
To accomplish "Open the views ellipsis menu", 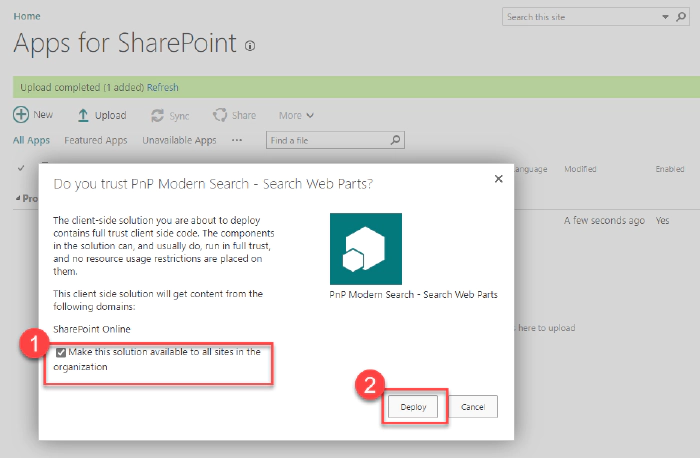I will tap(237, 140).
